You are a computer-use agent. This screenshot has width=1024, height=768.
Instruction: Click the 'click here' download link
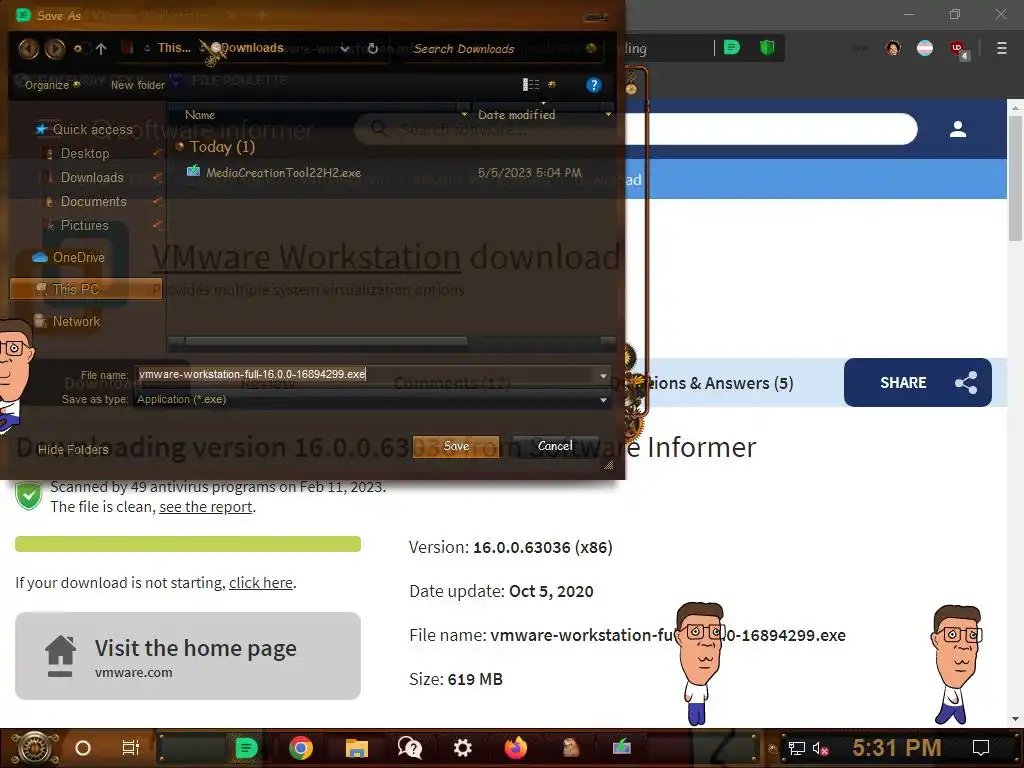pos(261,583)
